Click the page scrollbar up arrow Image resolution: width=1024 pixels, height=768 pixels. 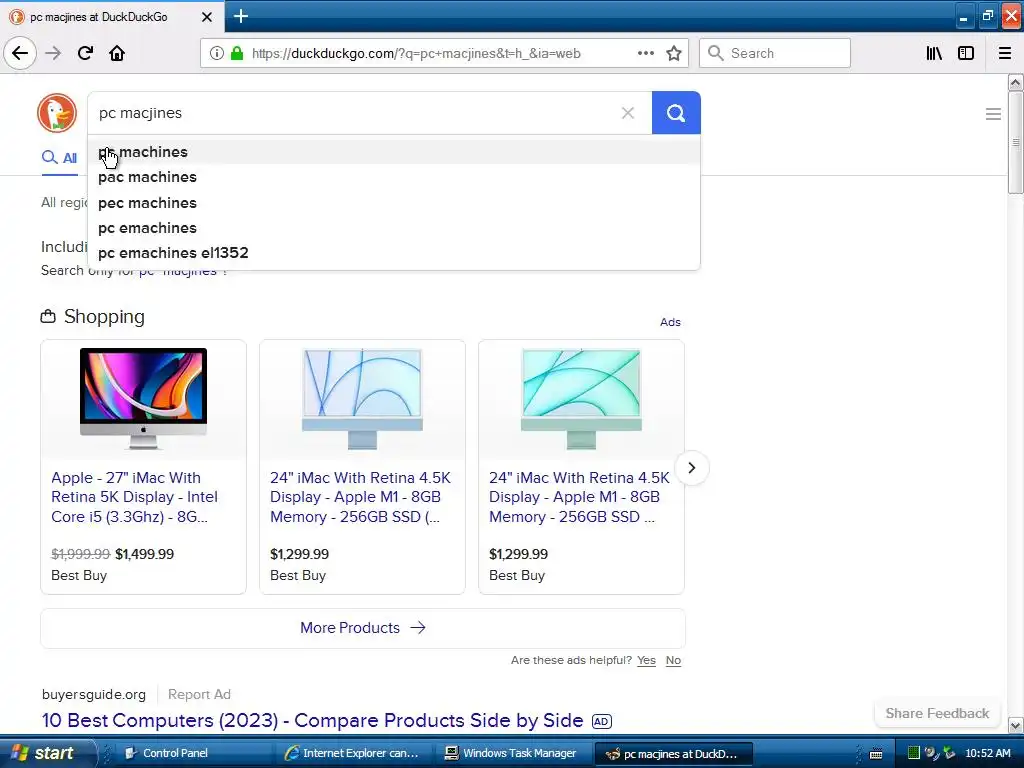click(1015, 82)
